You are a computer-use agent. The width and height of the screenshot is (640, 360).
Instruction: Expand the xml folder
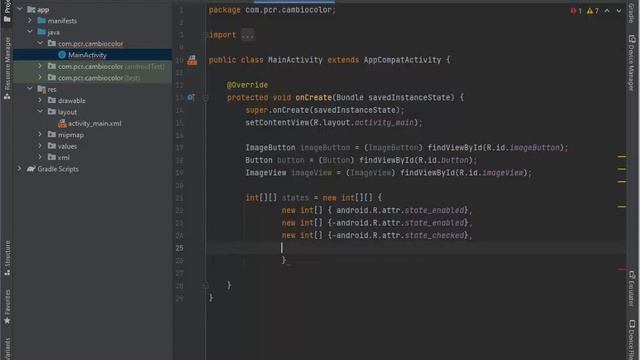tap(40, 157)
